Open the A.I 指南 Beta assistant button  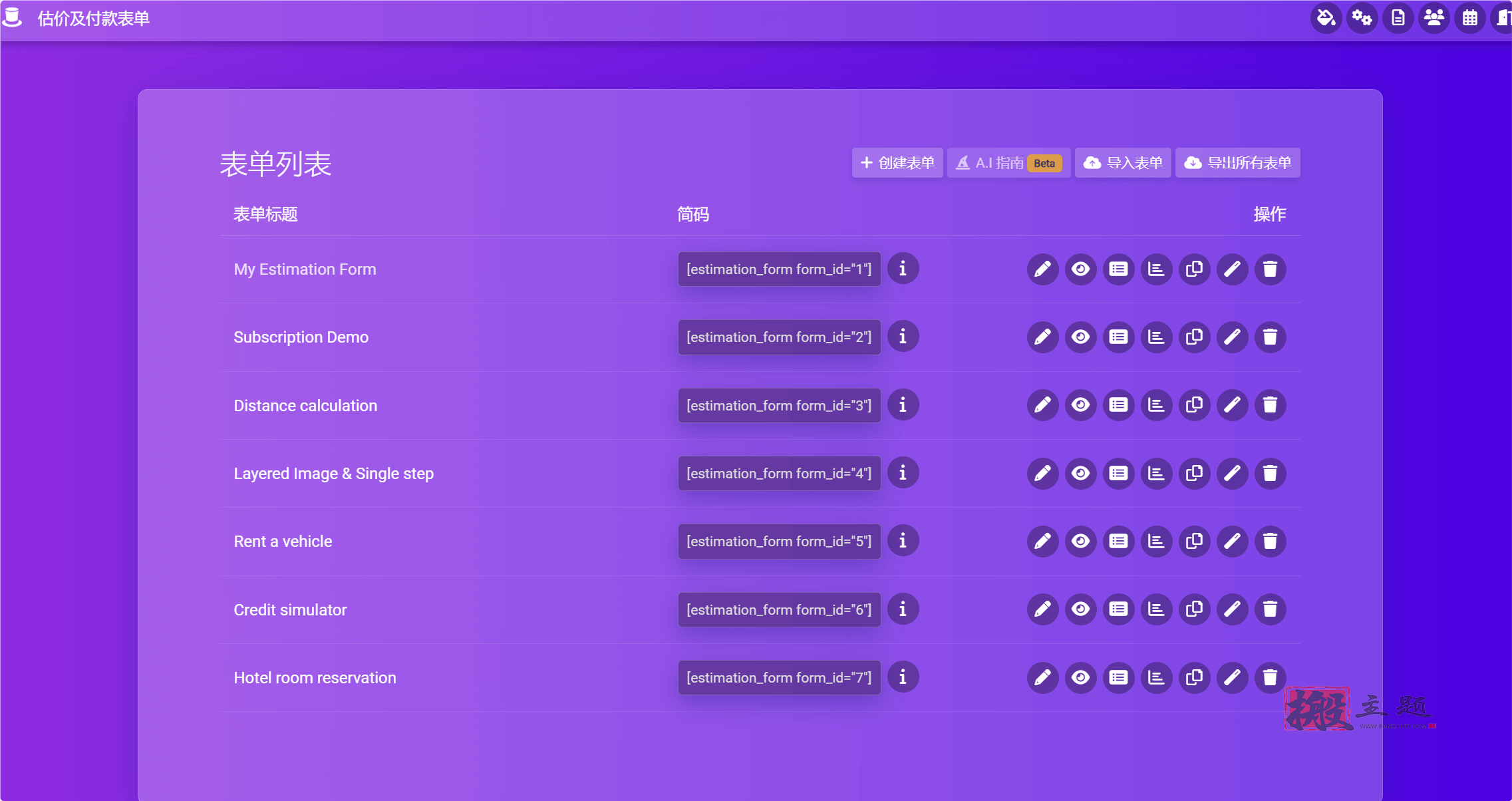[x=1008, y=163]
